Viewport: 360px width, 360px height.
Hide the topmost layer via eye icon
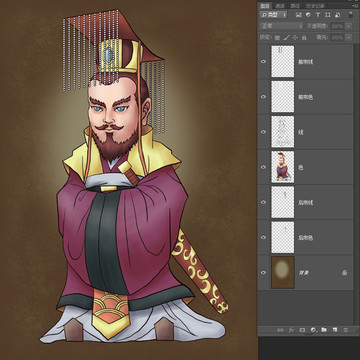[264, 62]
